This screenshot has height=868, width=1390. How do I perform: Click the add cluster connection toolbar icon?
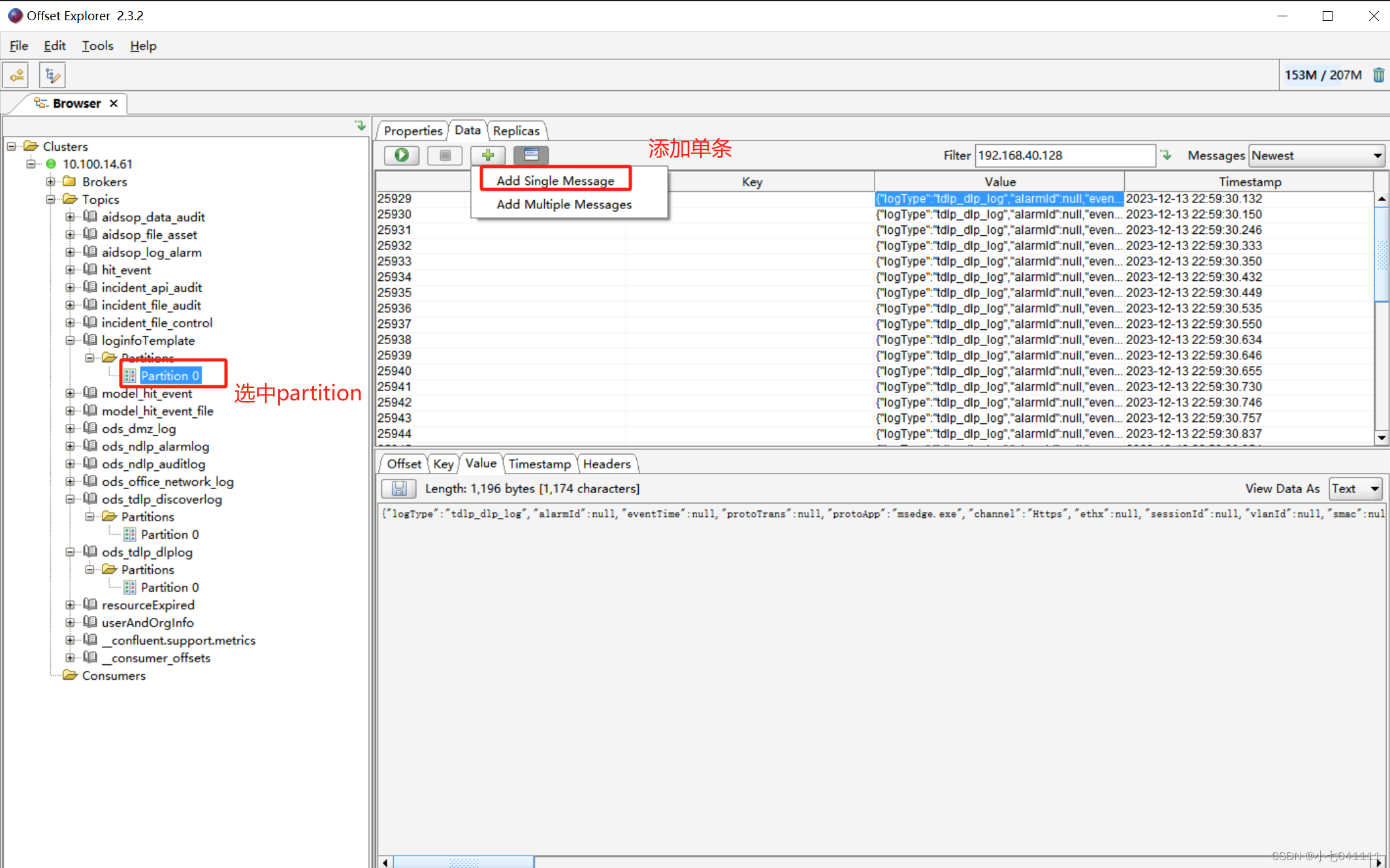(17, 75)
